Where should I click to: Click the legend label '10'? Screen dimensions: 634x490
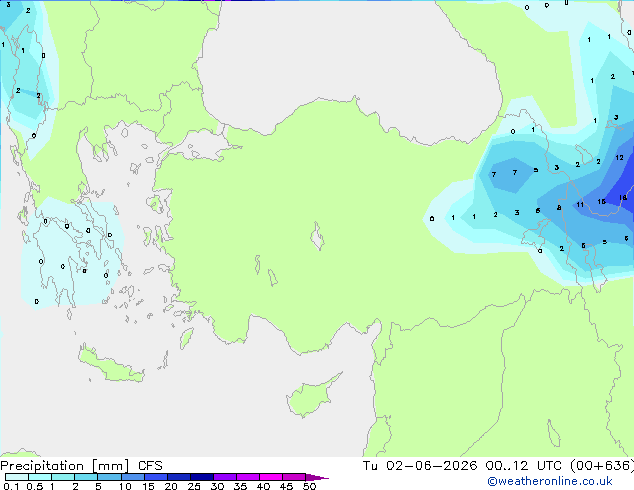coord(125,486)
